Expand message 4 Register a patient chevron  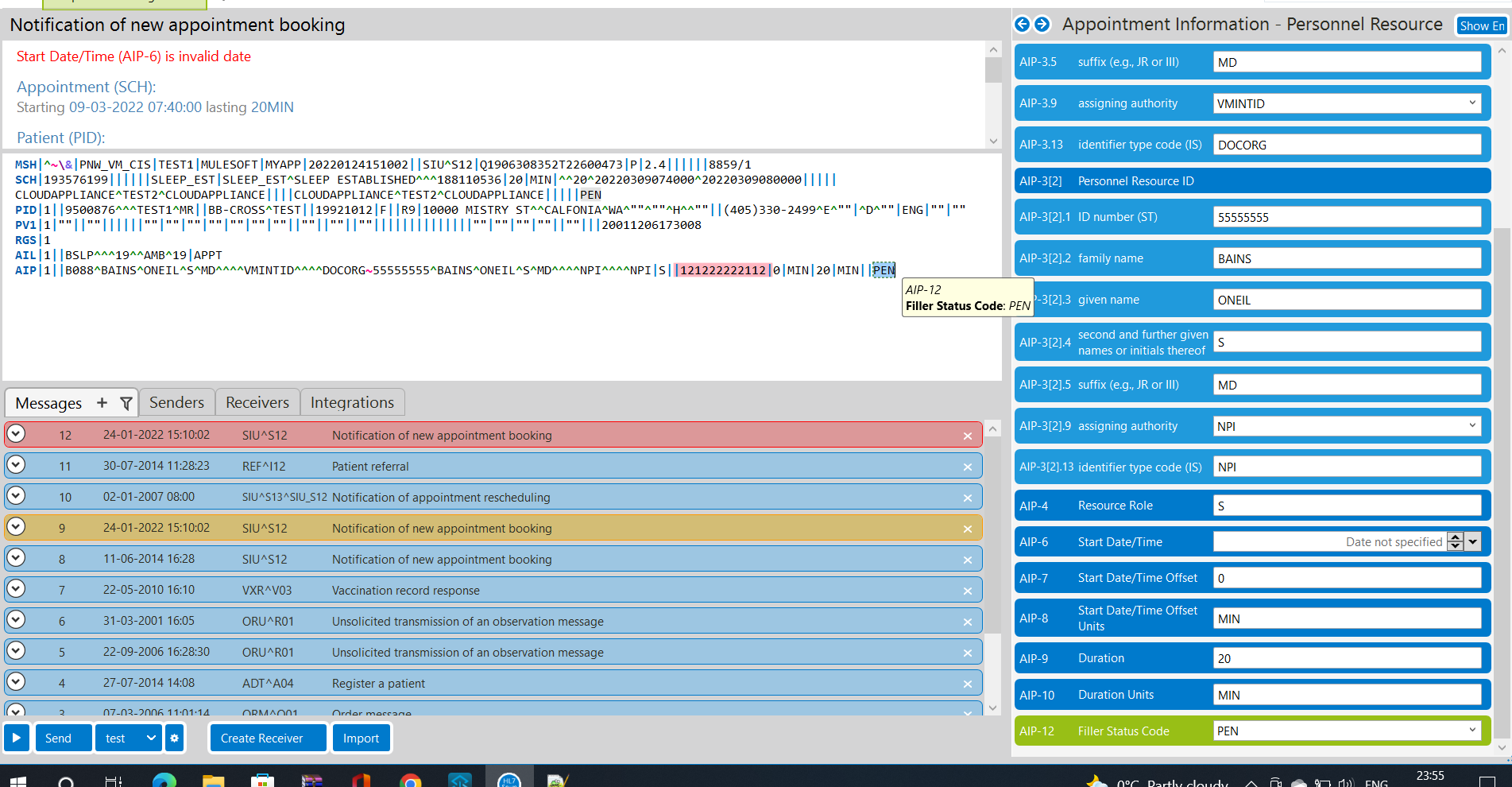[x=16, y=682]
